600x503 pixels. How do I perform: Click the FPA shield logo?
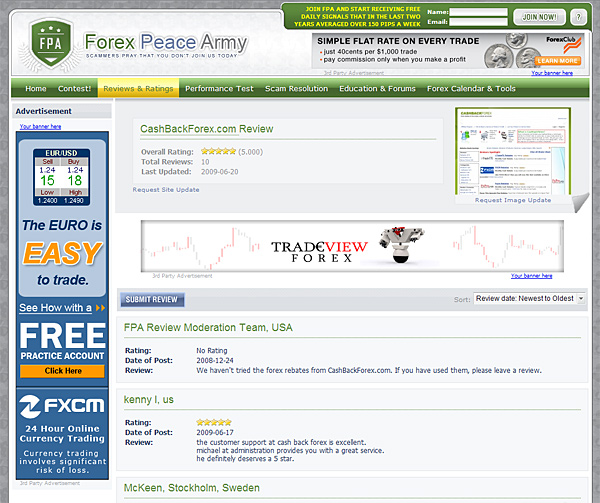pyautogui.click(x=51, y=44)
